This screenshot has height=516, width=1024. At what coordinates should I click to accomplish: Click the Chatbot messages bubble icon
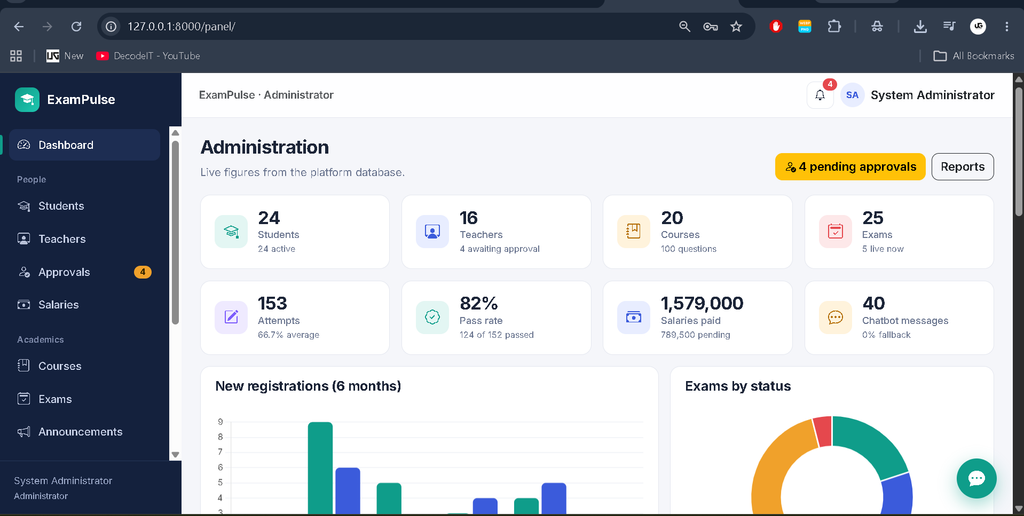[835, 317]
